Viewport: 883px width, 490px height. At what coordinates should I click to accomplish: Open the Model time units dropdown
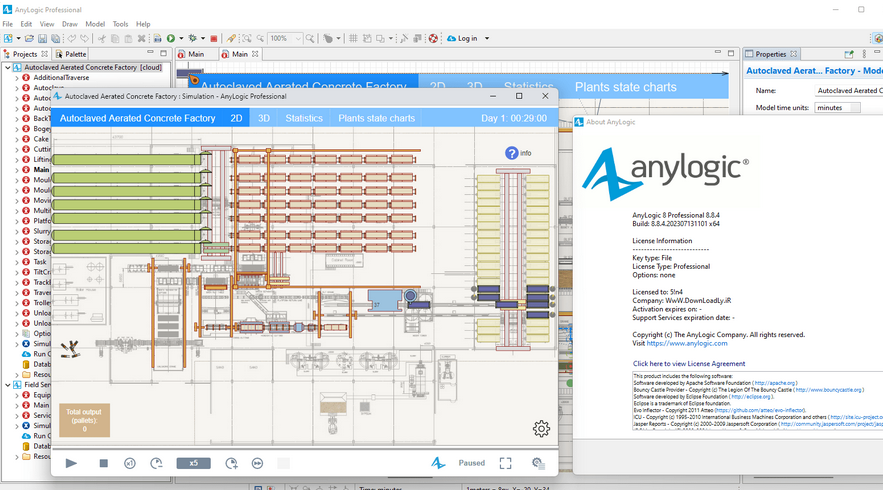pos(837,107)
